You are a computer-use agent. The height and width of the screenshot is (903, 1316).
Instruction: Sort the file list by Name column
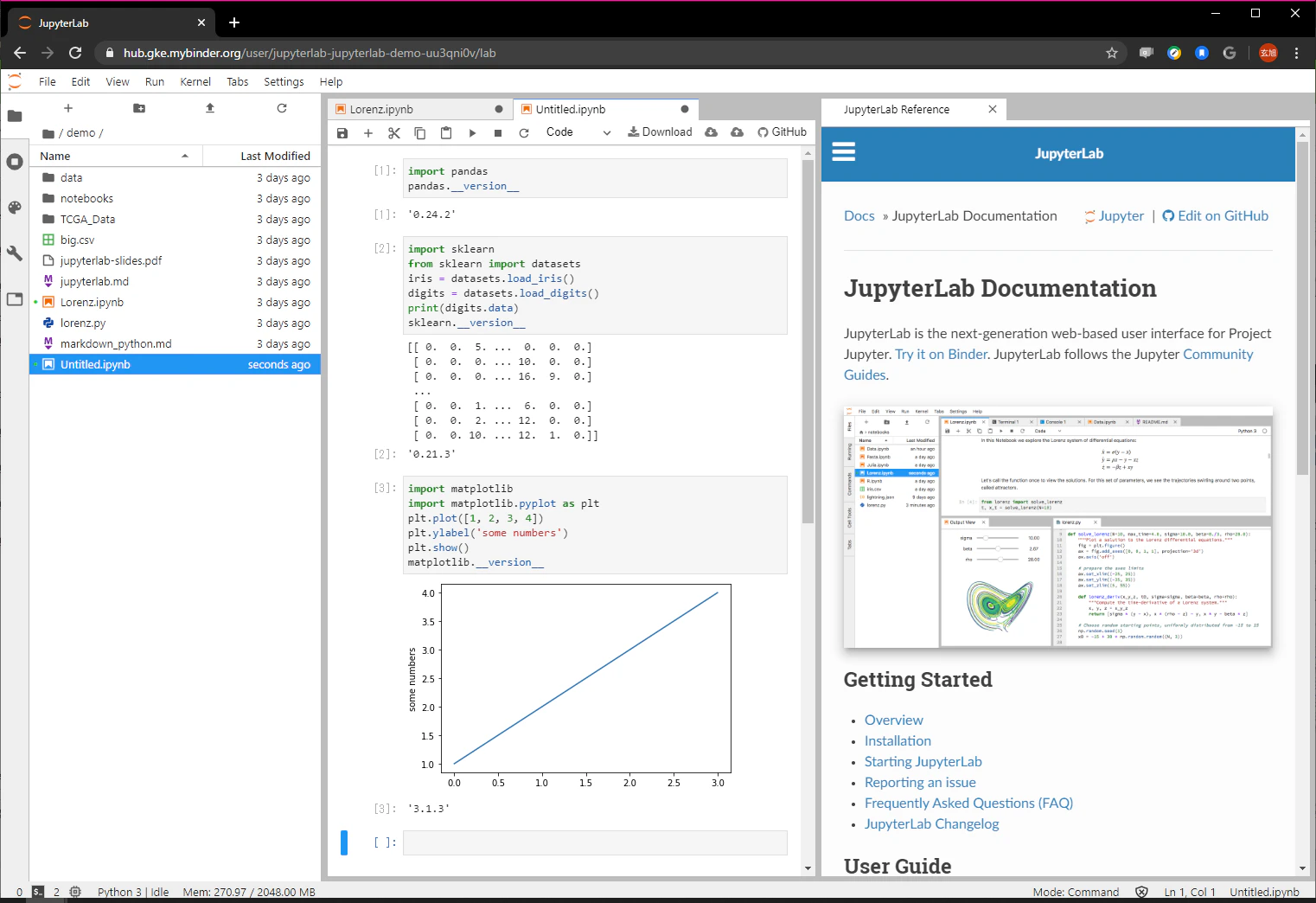(116, 156)
